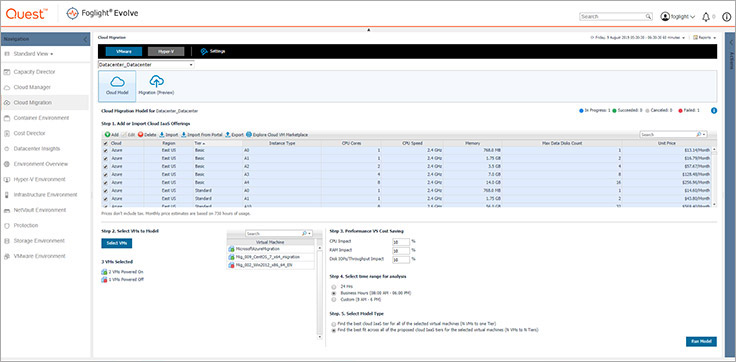This screenshot has height=362, width=736.
Task: Expand the Standard View dropdown
Action: pos(33,54)
